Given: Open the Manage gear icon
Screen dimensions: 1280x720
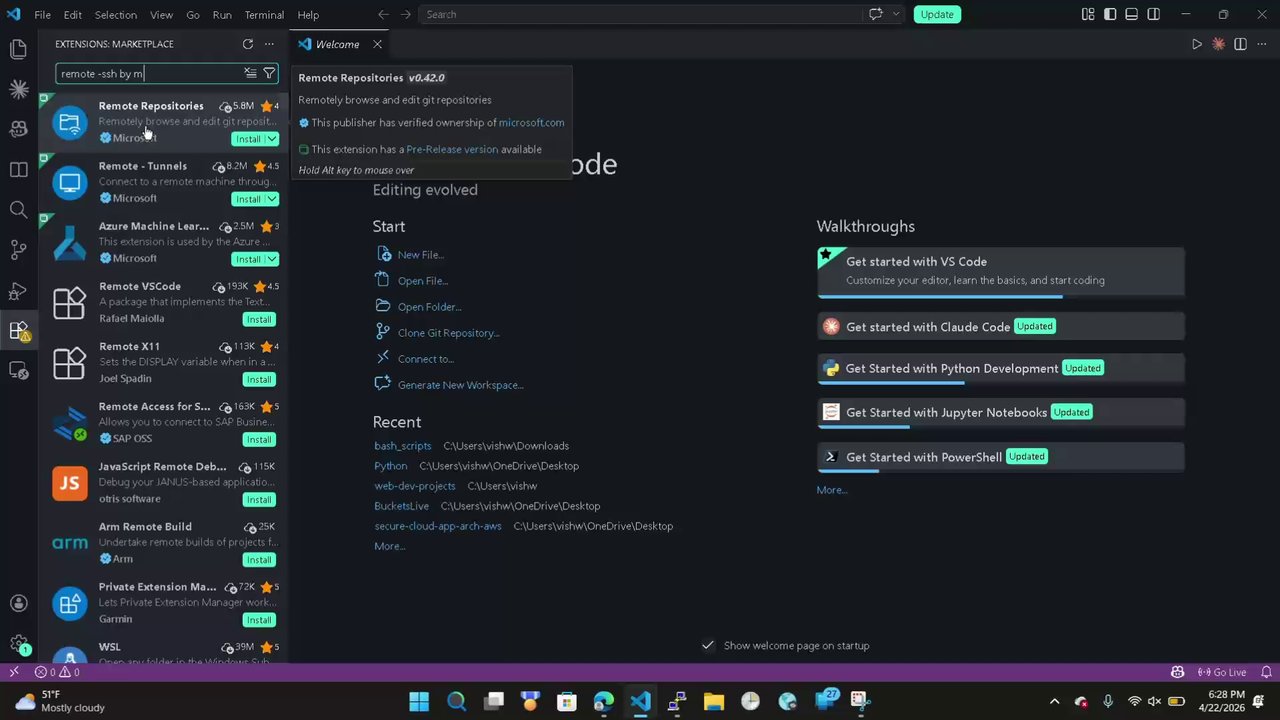Looking at the screenshot, I should (x=18, y=644).
